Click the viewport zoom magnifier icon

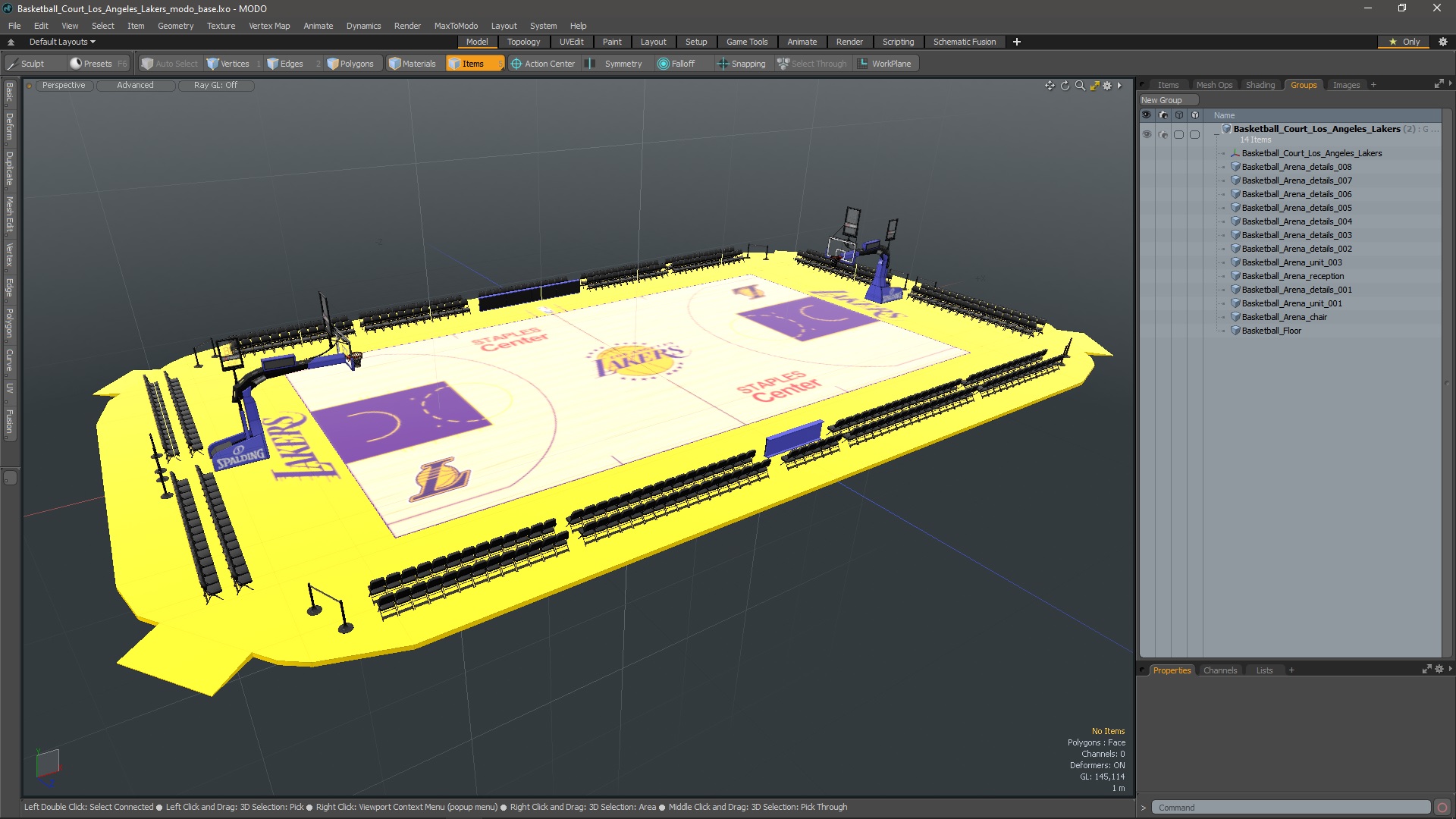pyautogui.click(x=1080, y=86)
